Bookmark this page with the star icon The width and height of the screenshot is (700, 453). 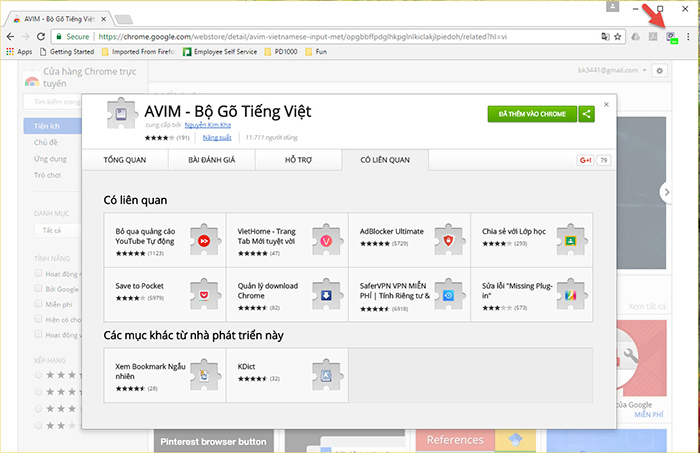[x=617, y=37]
